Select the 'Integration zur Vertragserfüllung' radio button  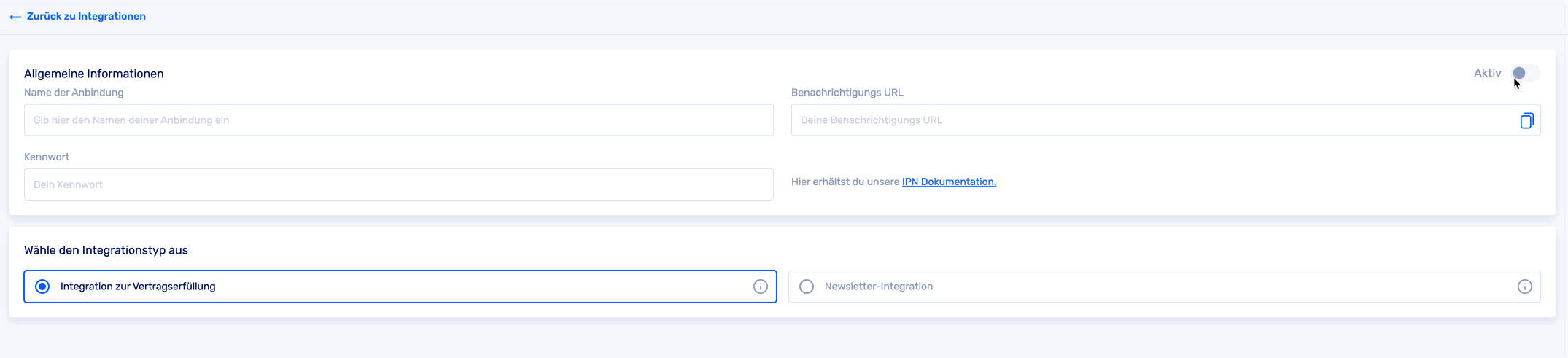[42, 287]
